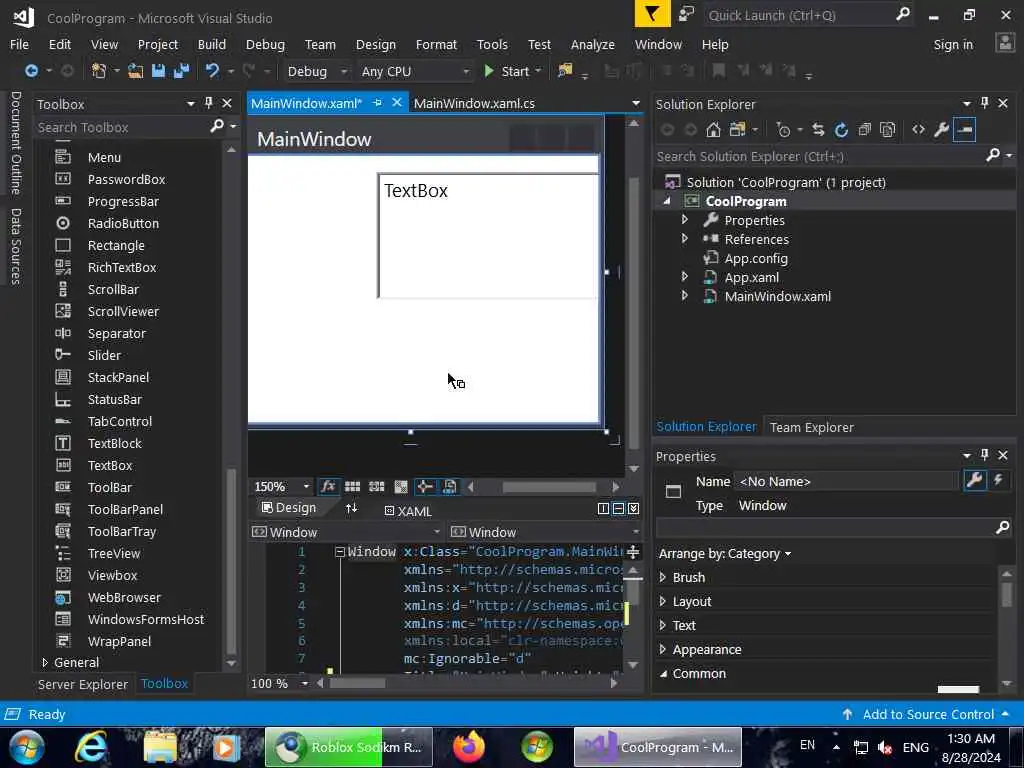
Task: Open Firefox from the taskbar
Action: (468, 747)
